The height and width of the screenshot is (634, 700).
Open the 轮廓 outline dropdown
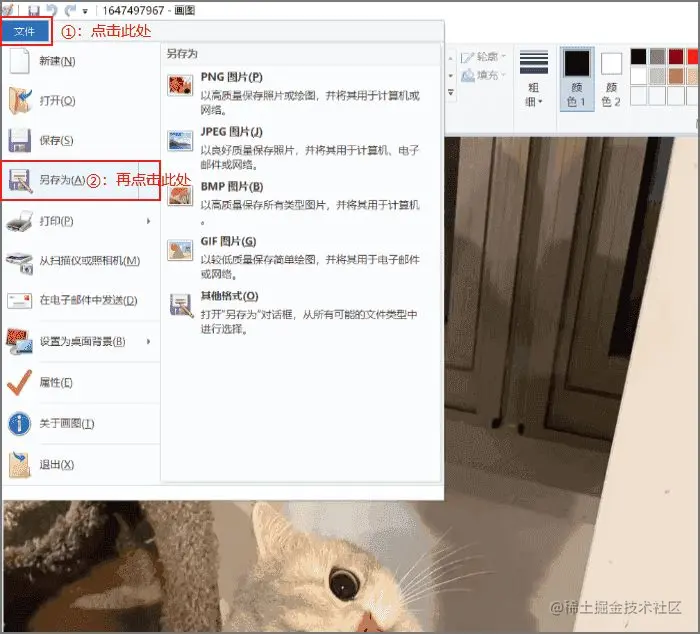pyautogui.click(x=484, y=57)
